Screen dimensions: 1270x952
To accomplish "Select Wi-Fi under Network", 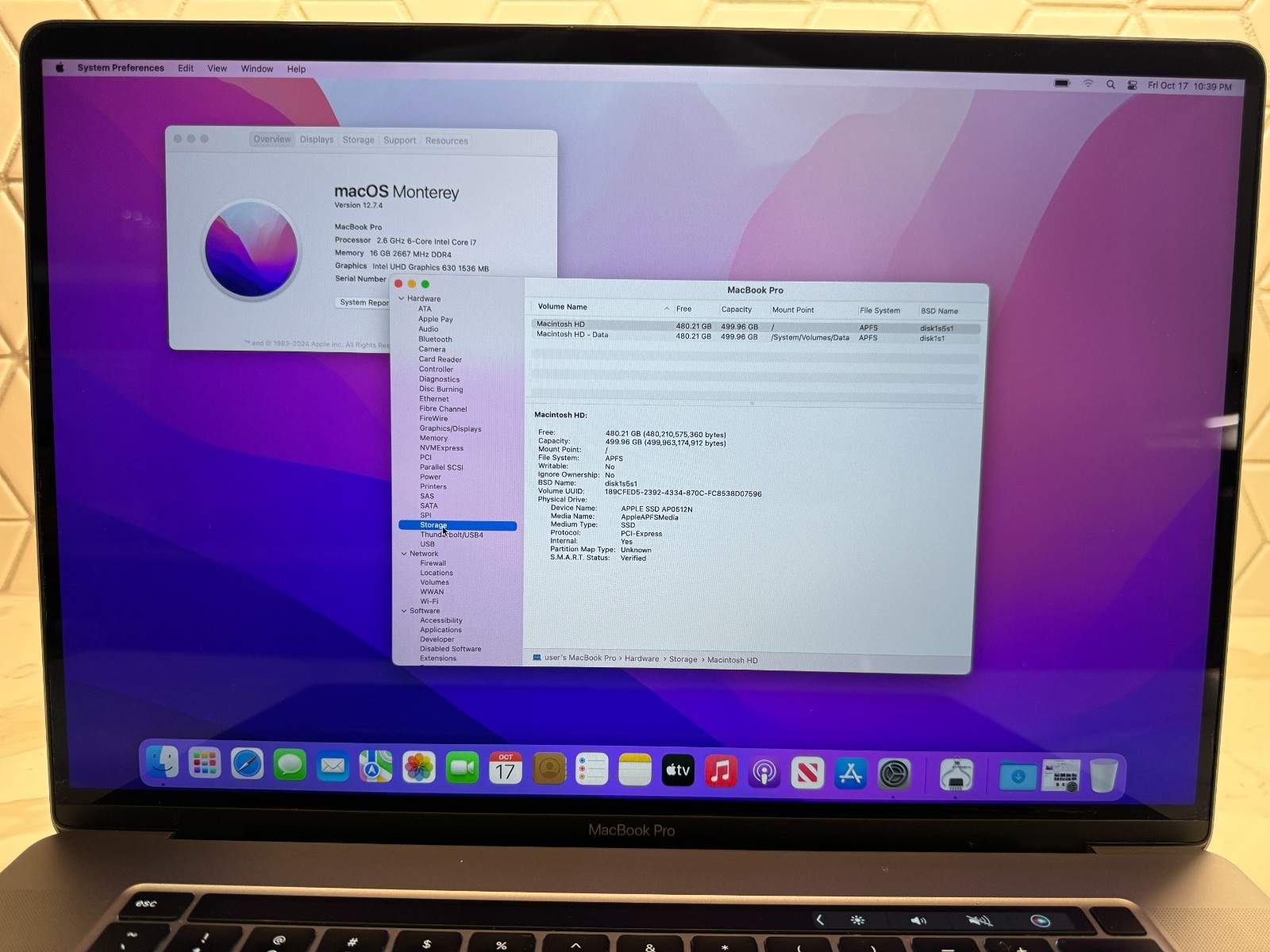I will click(x=429, y=601).
